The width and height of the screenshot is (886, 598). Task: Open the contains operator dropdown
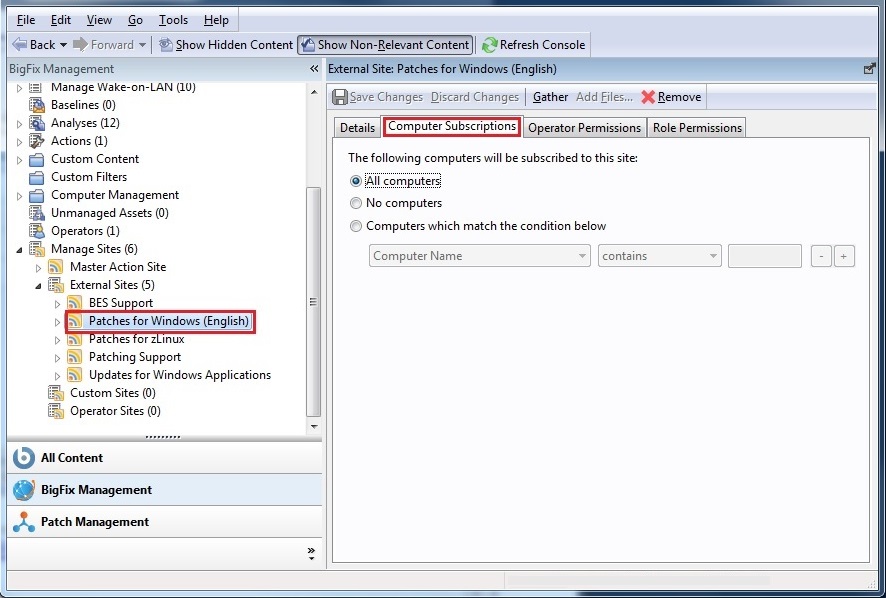659,256
